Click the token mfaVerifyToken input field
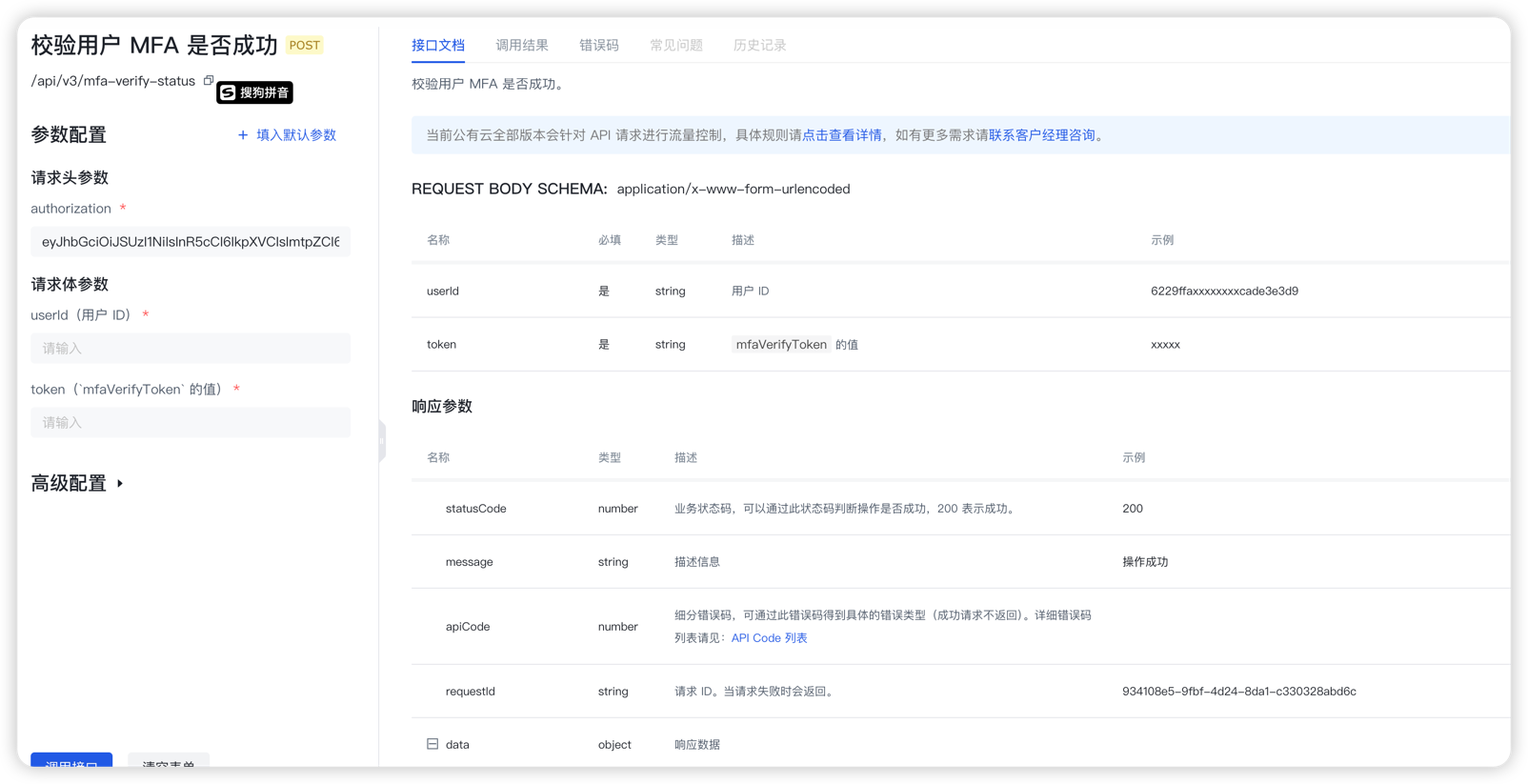Screen dimensions: 1528x784 [191, 423]
